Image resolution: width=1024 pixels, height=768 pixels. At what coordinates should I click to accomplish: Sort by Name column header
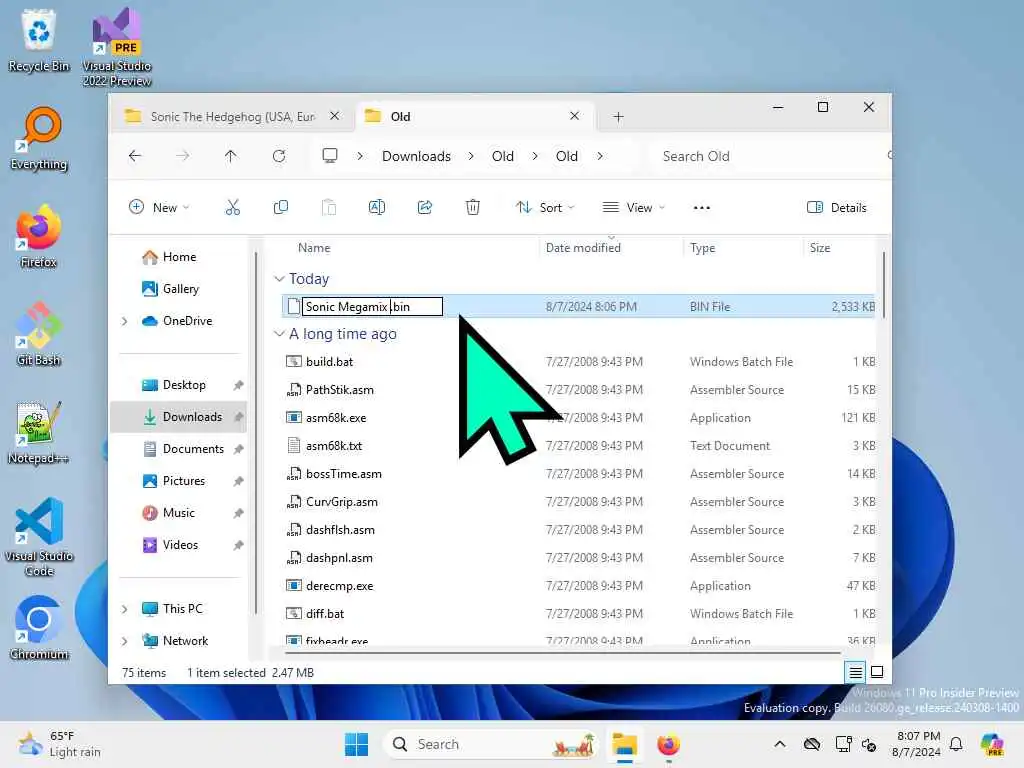pyautogui.click(x=314, y=248)
